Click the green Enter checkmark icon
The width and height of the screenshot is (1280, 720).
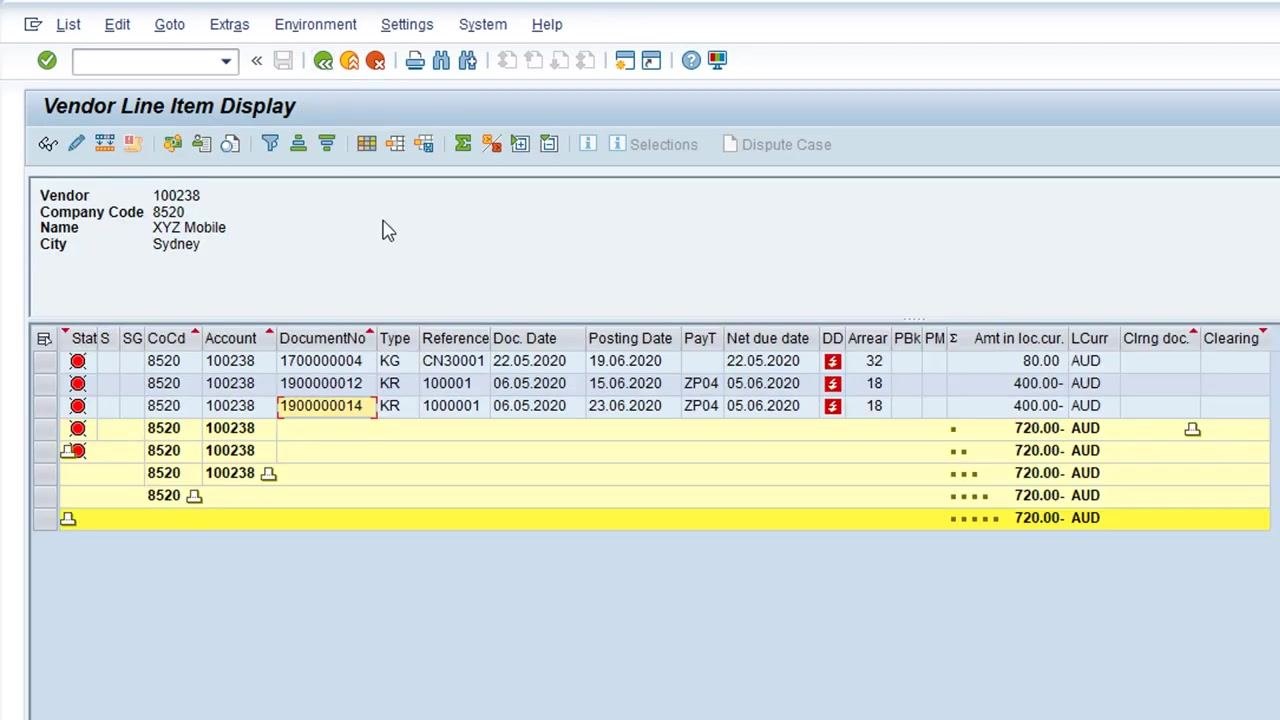(x=47, y=61)
